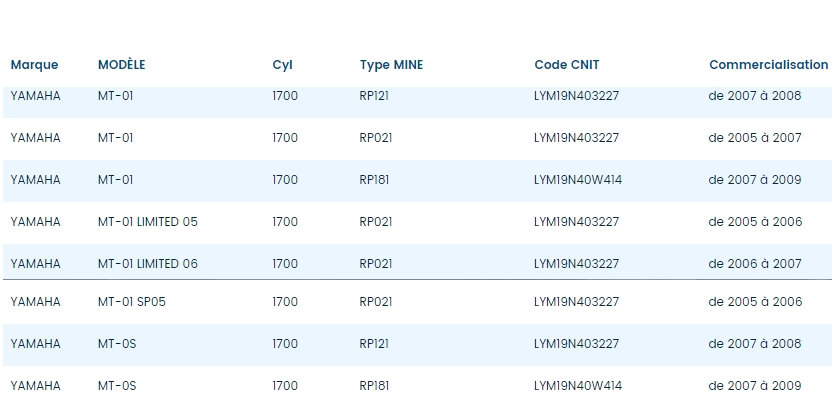Viewport: 832px width, 400px height.
Task: Click the Commercialisation column header
Action: click(768, 65)
